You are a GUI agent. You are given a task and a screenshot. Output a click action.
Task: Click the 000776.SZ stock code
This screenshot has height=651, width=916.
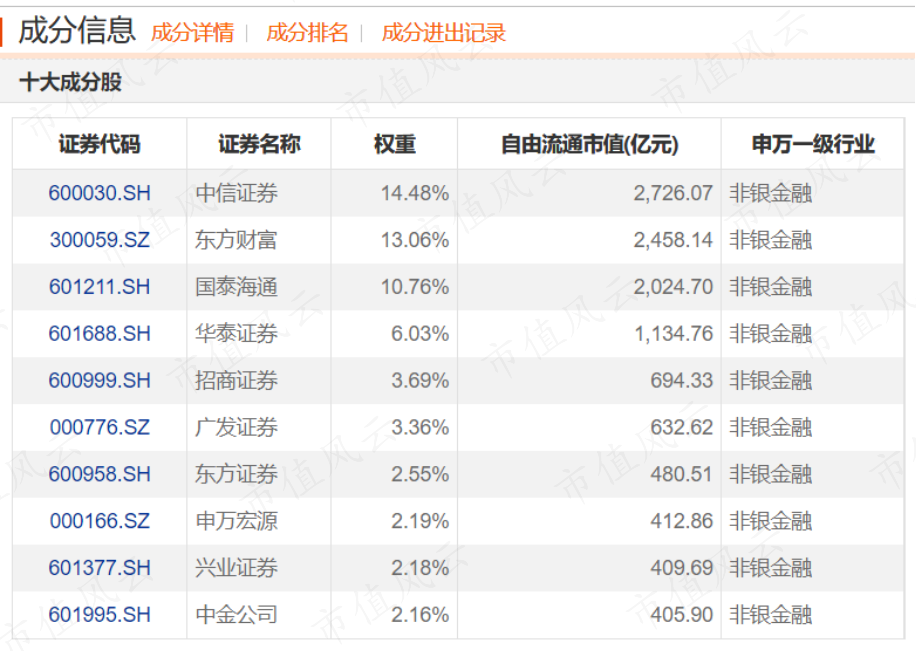click(100, 427)
